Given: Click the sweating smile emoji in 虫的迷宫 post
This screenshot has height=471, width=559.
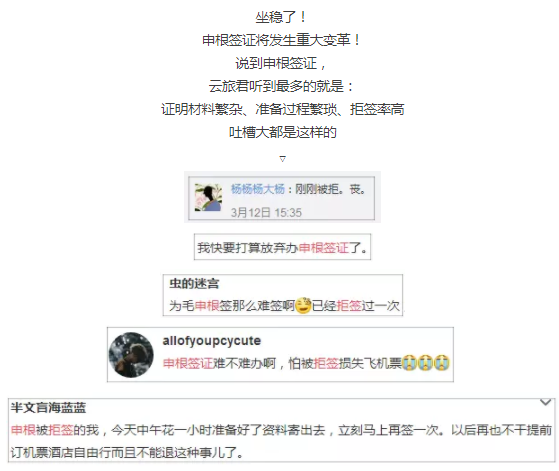Looking at the screenshot, I should 303,305.
